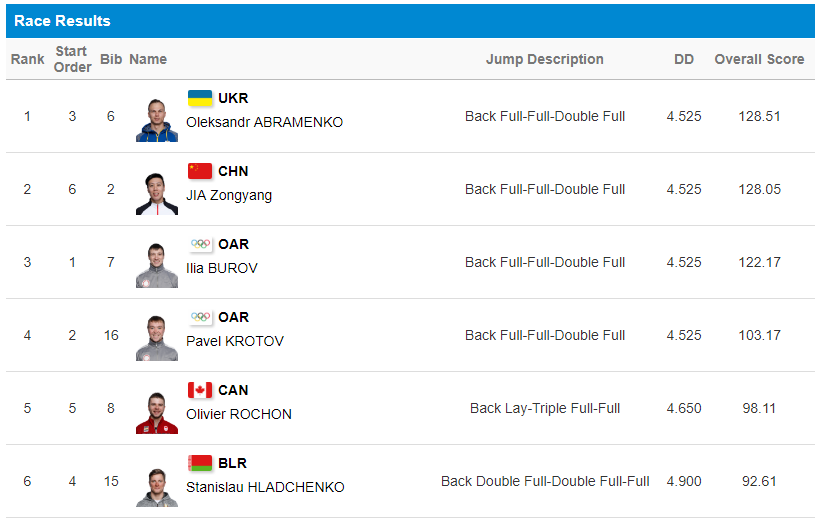Click the China flag icon
Image resolution: width=815 pixels, height=522 pixels.
pyautogui.click(x=200, y=171)
